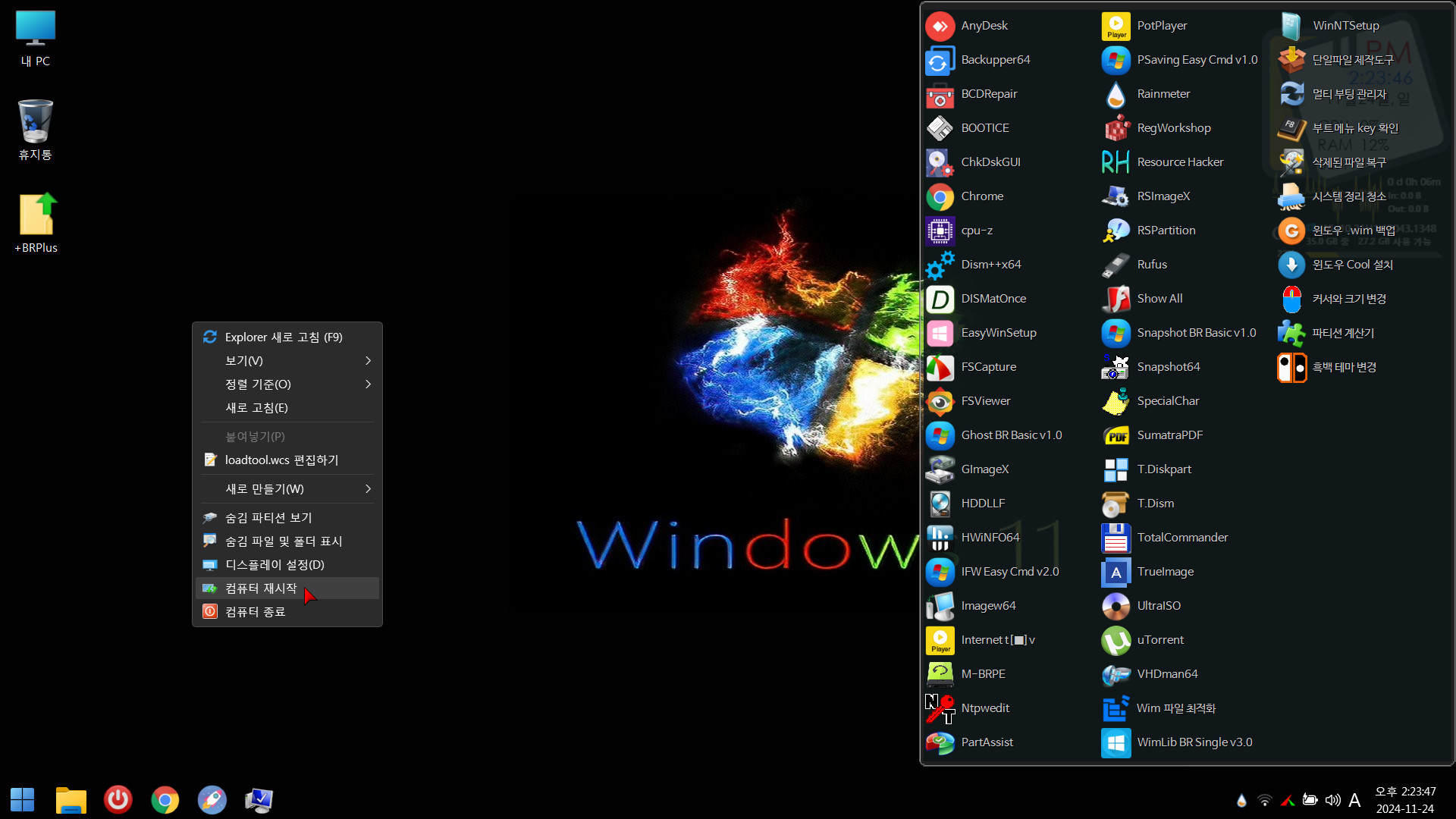The image size is (1456, 819).
Task: Launch TotalCommander file manager
Action: [x=1165, y=538]
